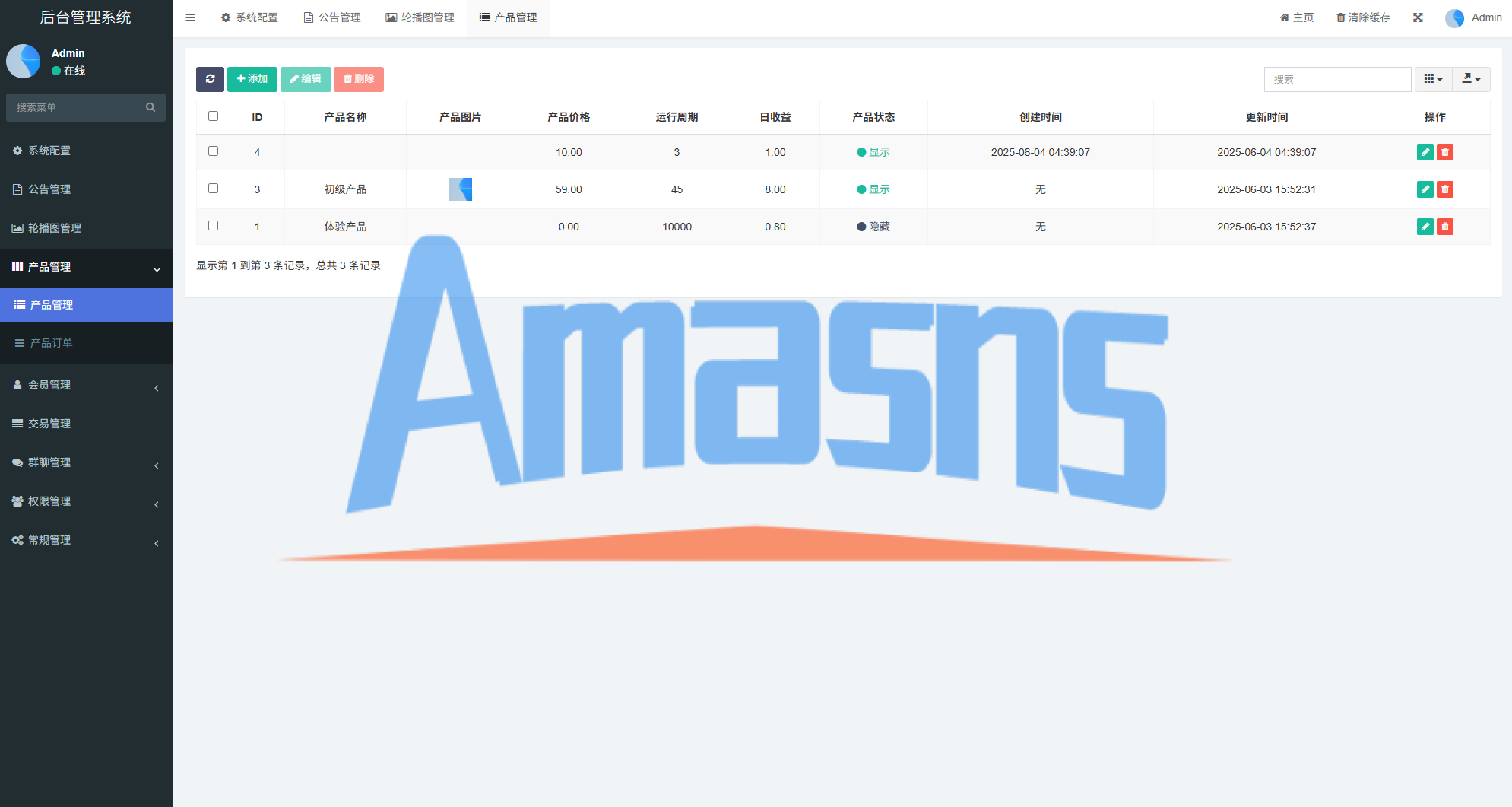1512x807 pixels.
Task: Click green edit icon for product ID 4
Action: (x=1425, y=152)
